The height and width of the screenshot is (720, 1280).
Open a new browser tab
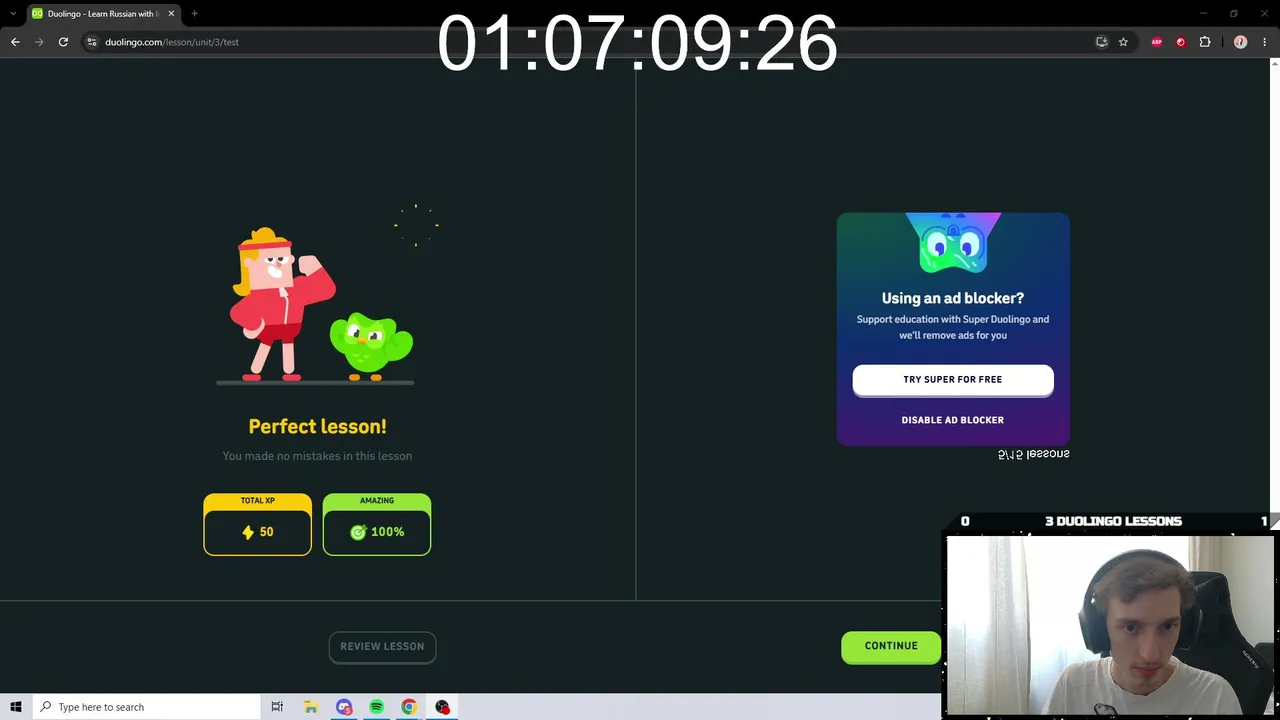tap(194, 14)
